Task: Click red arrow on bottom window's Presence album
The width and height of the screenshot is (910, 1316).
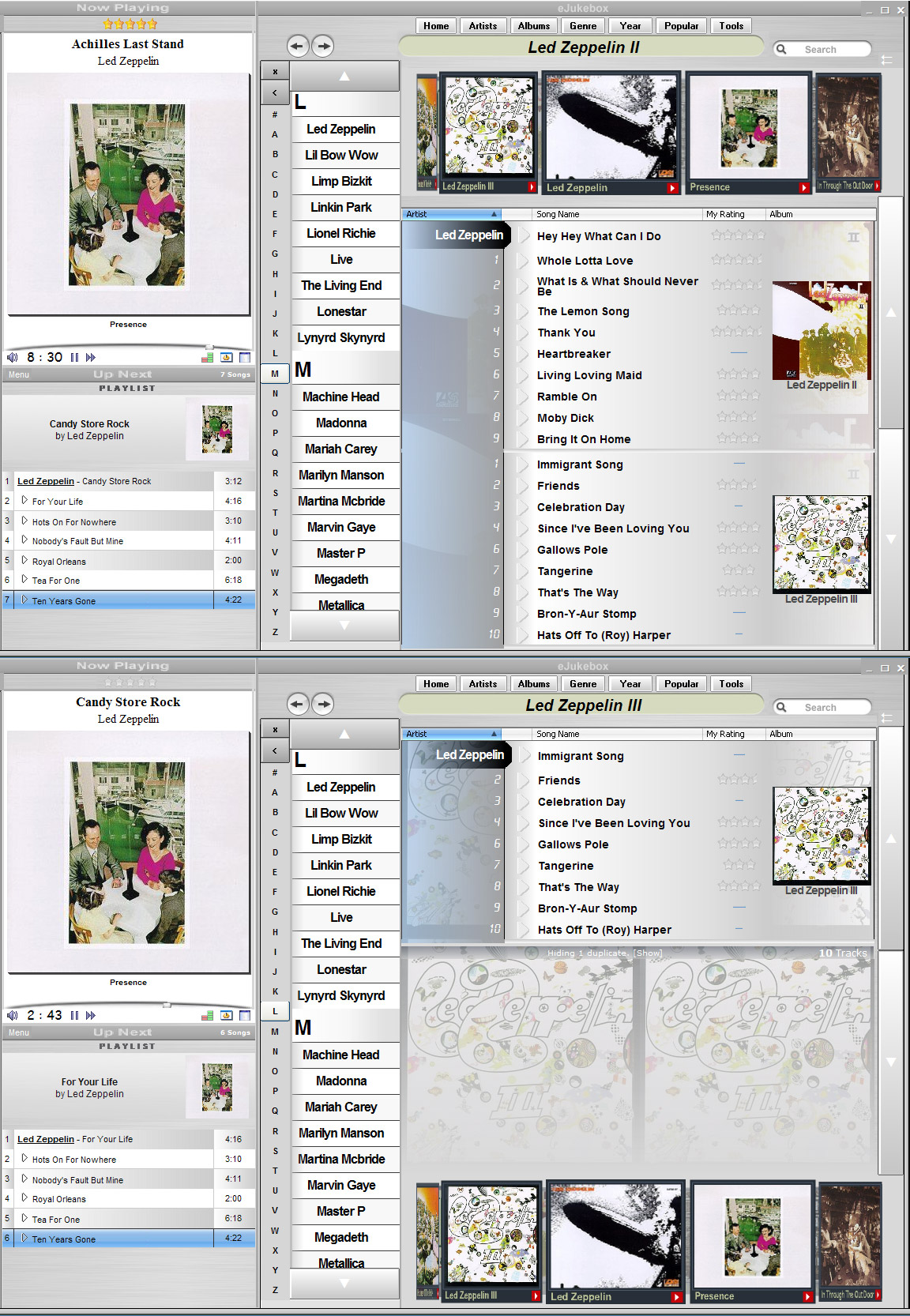Action: (x=807, y=1297)
